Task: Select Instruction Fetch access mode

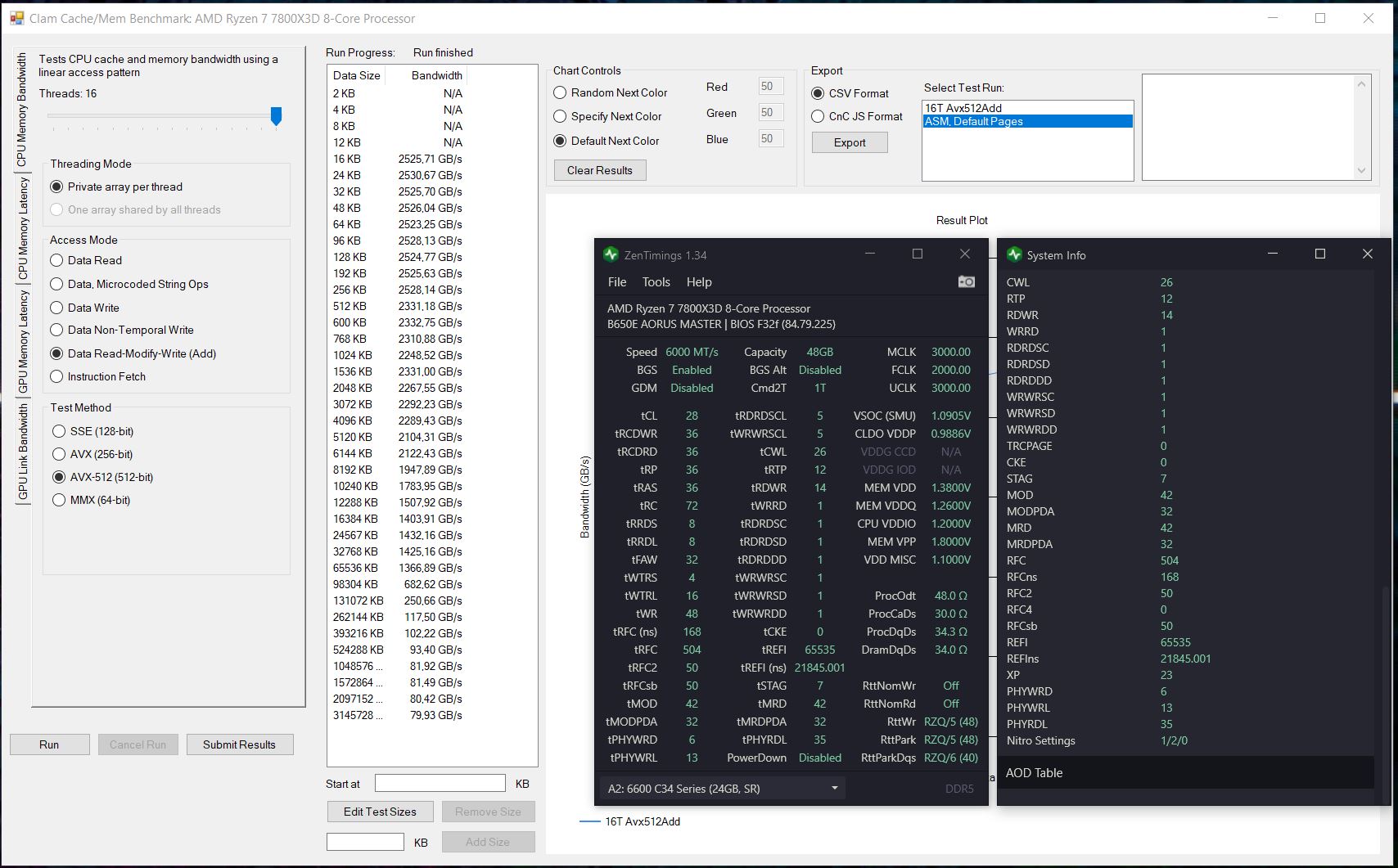Action: [x=97, y=376]
